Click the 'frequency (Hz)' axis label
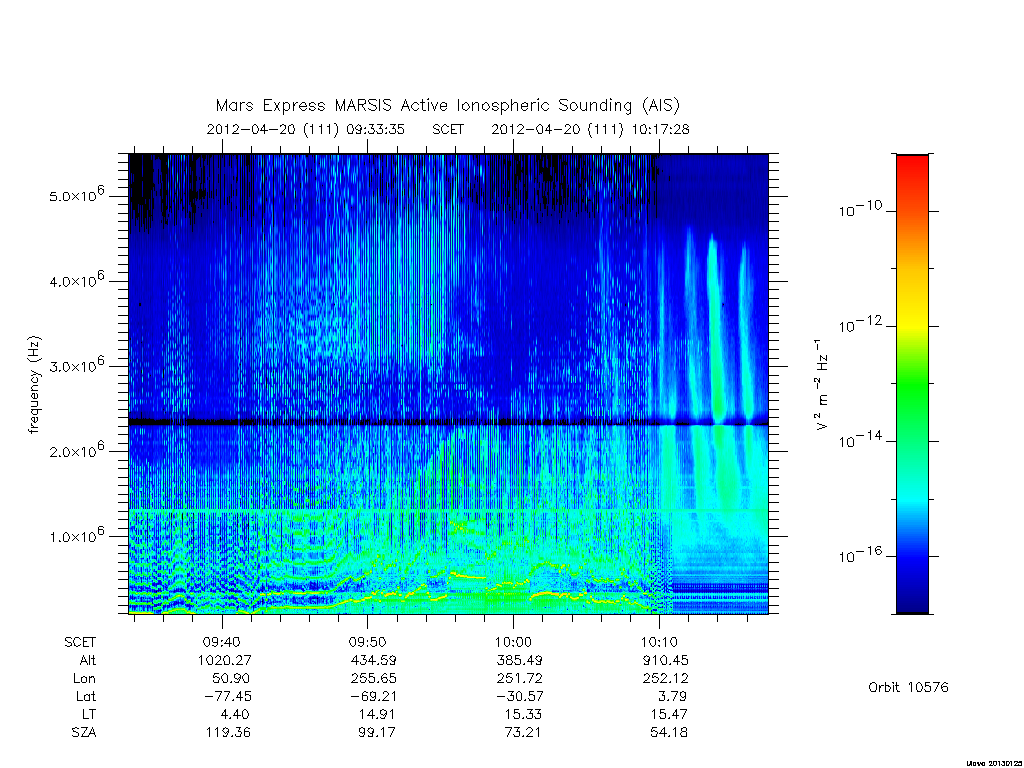This screenshot has height=768, width=1024. (35, 384)
